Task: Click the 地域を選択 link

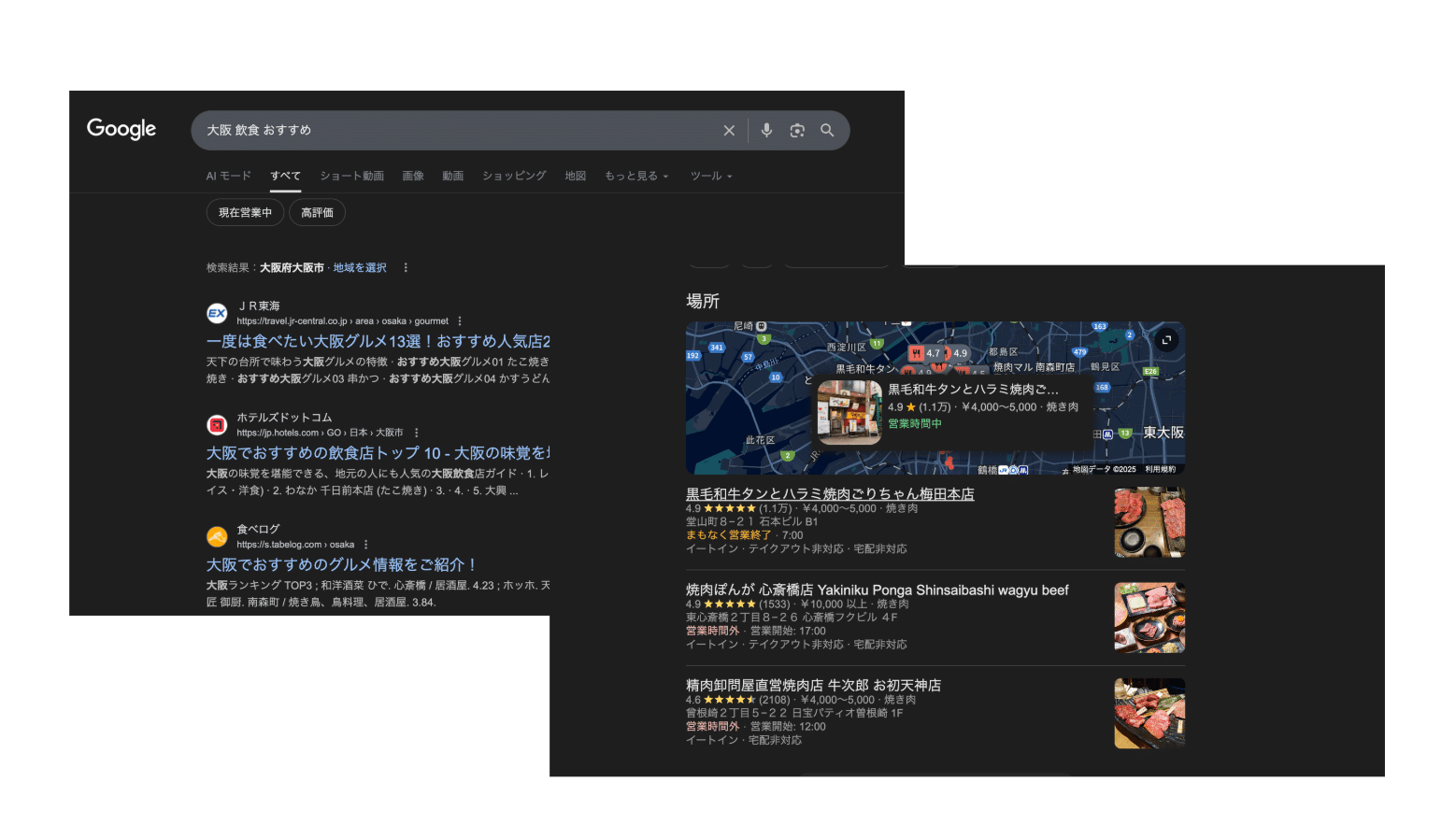Action: pyautogui.click(x=360, y=268)
